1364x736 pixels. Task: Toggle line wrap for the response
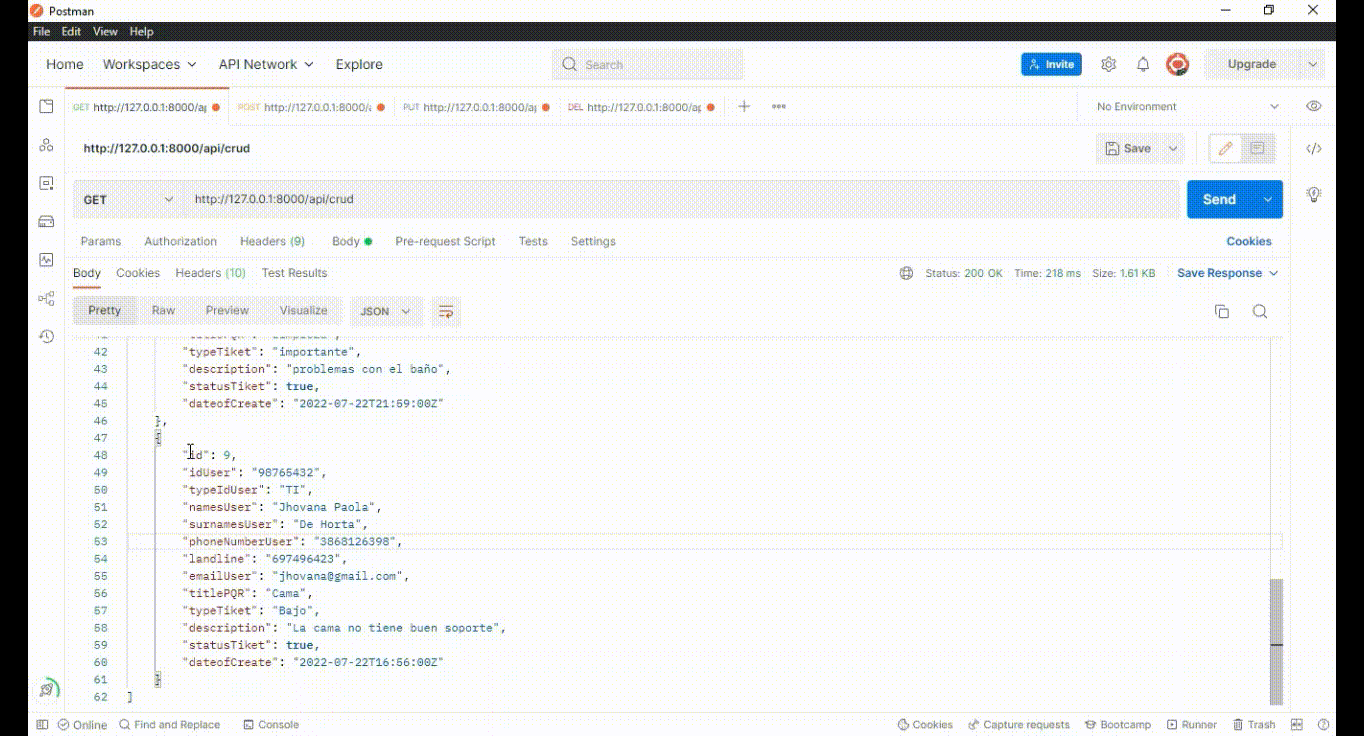pos(446,311)
